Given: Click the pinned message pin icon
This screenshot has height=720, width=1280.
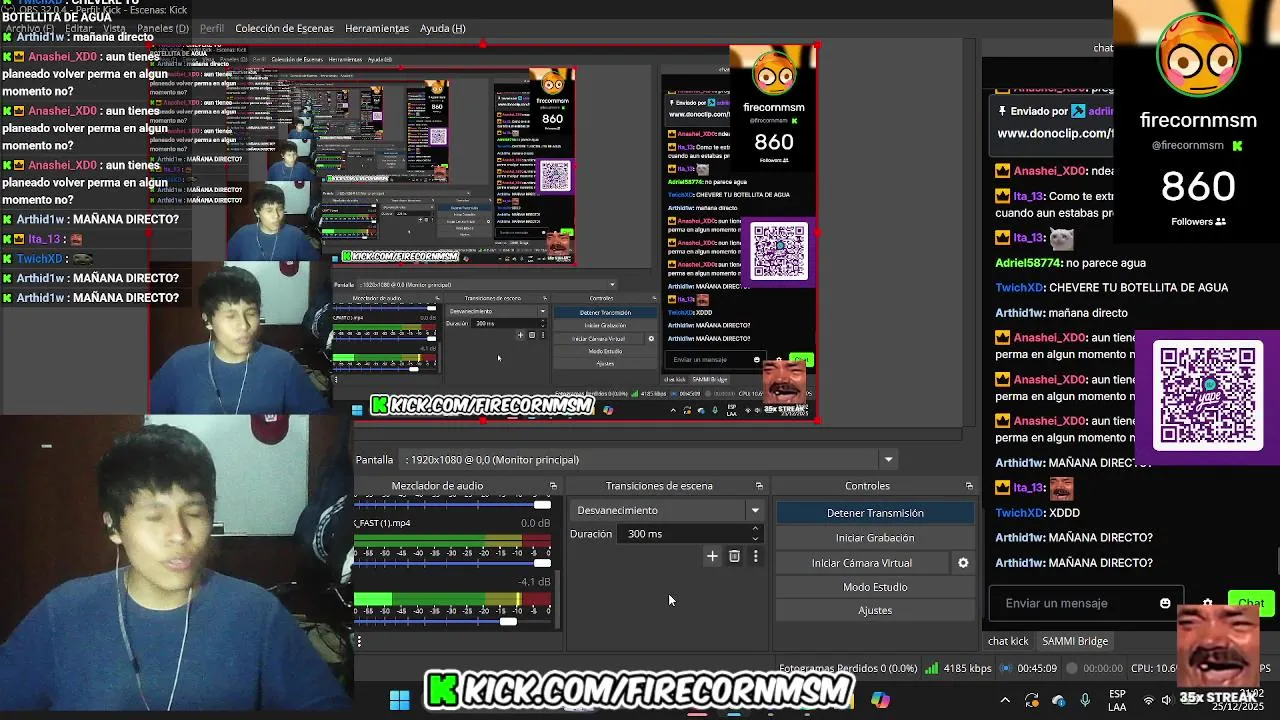Looking at the screenshot, I should [x=1002, y=111].
